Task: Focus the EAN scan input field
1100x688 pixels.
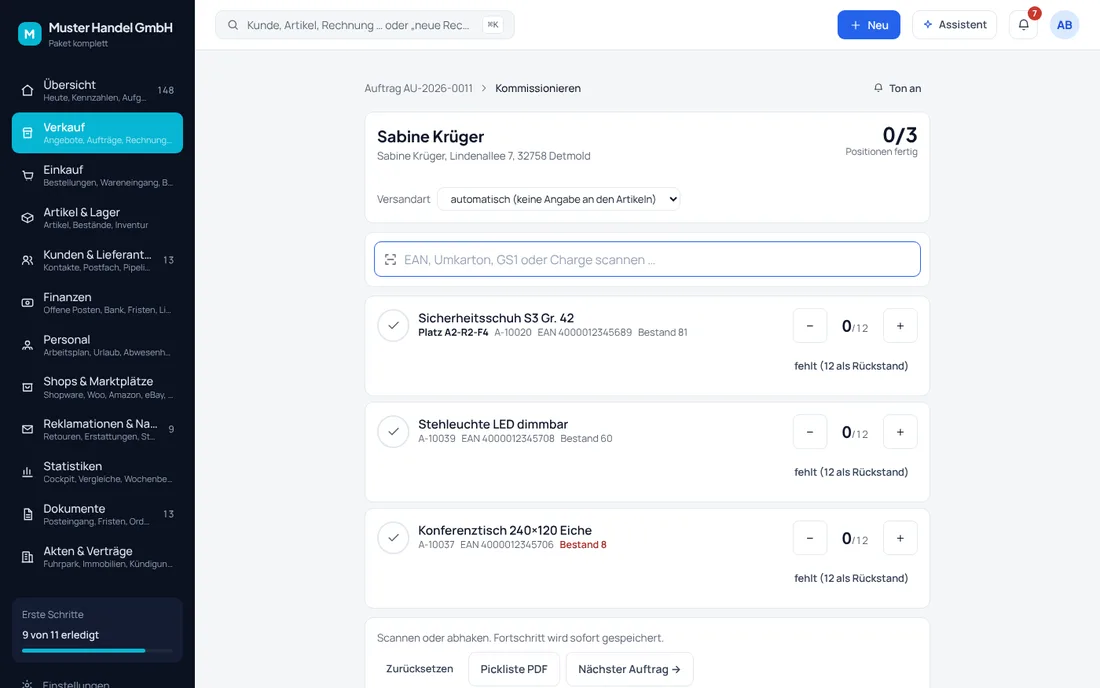Action: click(647, 259)
